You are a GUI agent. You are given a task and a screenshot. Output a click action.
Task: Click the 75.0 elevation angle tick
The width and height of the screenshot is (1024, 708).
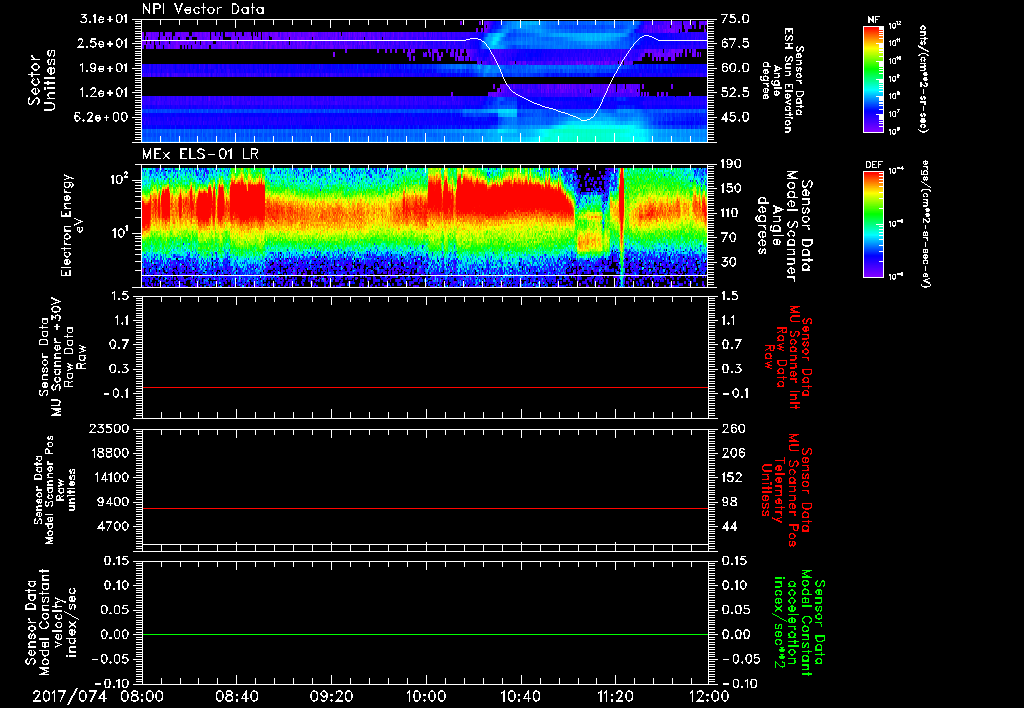tap(735, 19)
